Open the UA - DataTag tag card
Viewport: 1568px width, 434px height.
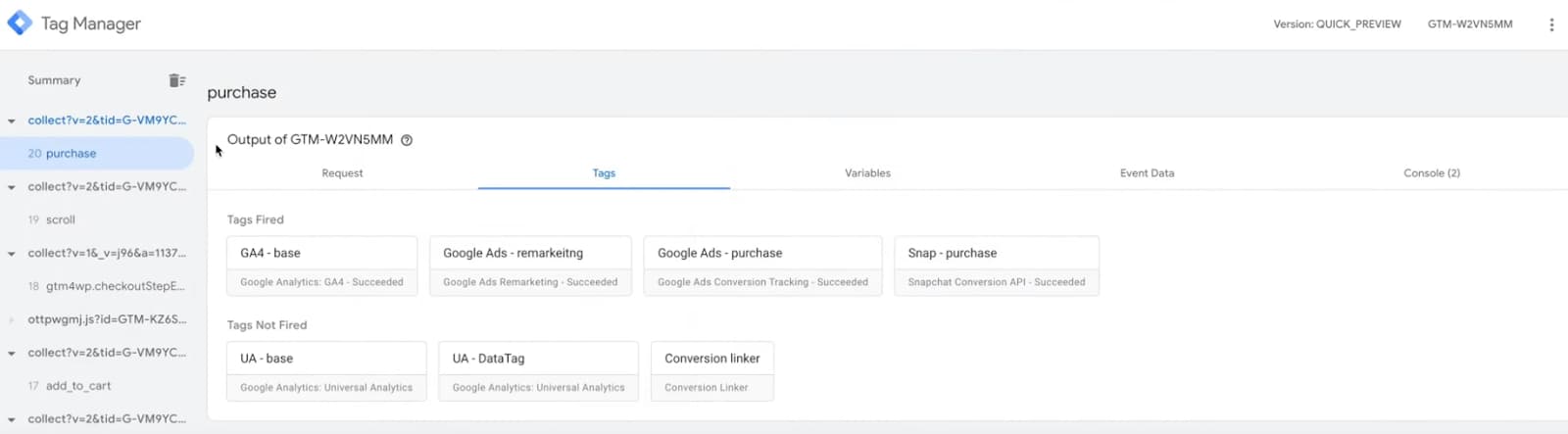click(x=538, y=371)
